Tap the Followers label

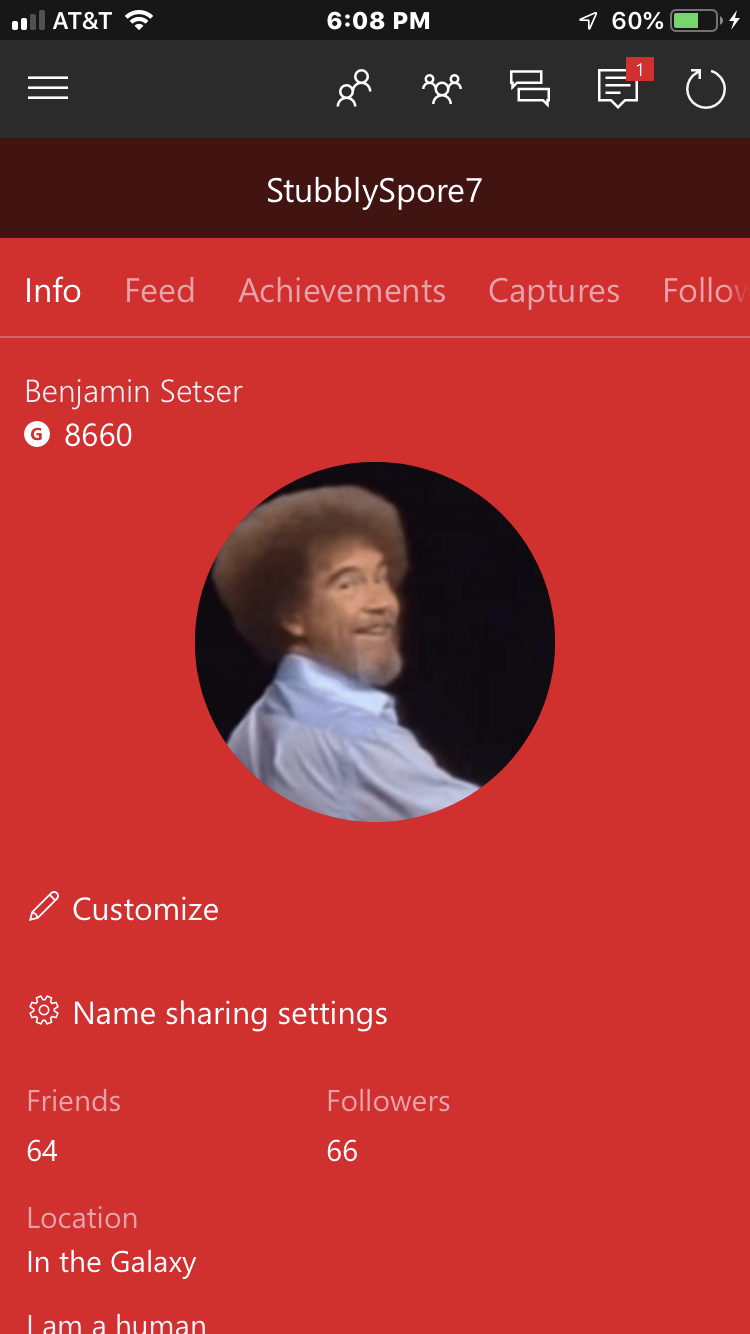(388, 1101)
